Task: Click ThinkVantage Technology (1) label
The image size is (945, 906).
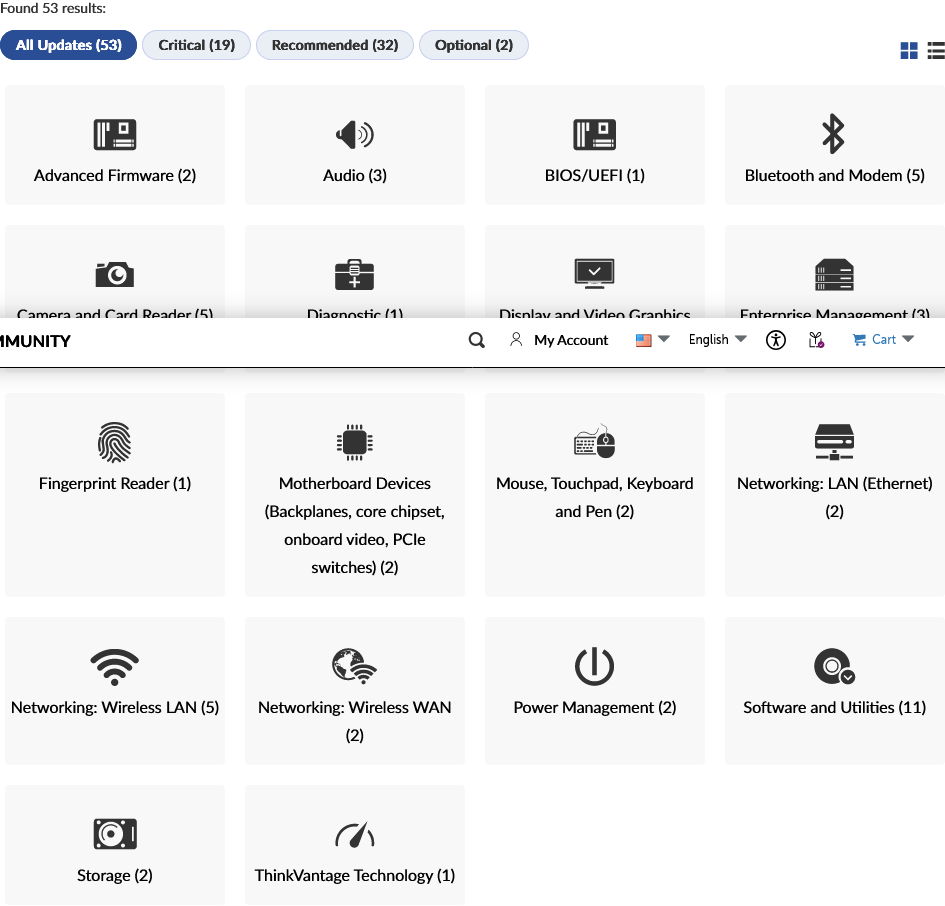Action: 354,875
